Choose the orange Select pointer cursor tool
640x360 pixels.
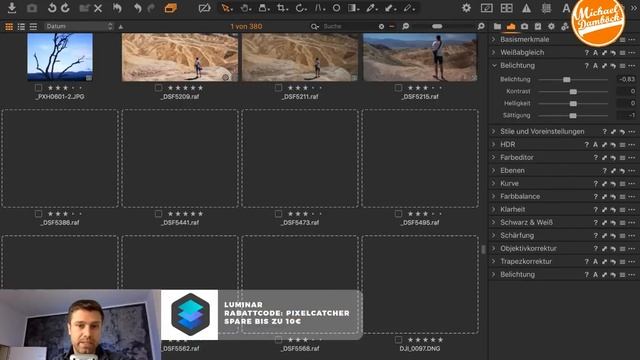click(226, 8)
